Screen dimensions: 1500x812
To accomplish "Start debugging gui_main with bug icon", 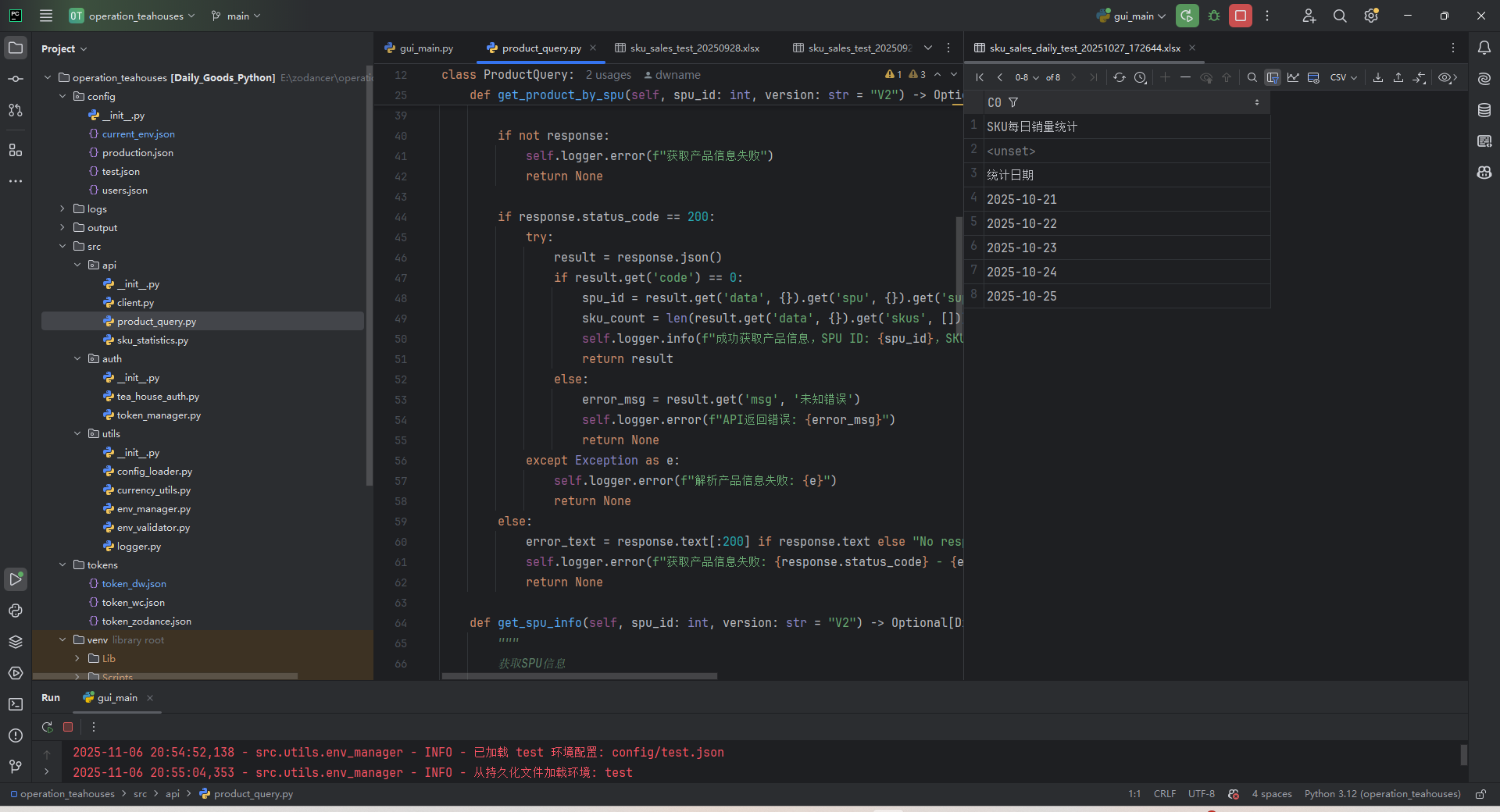I will pyautogui.click(x=1214, y=16).
